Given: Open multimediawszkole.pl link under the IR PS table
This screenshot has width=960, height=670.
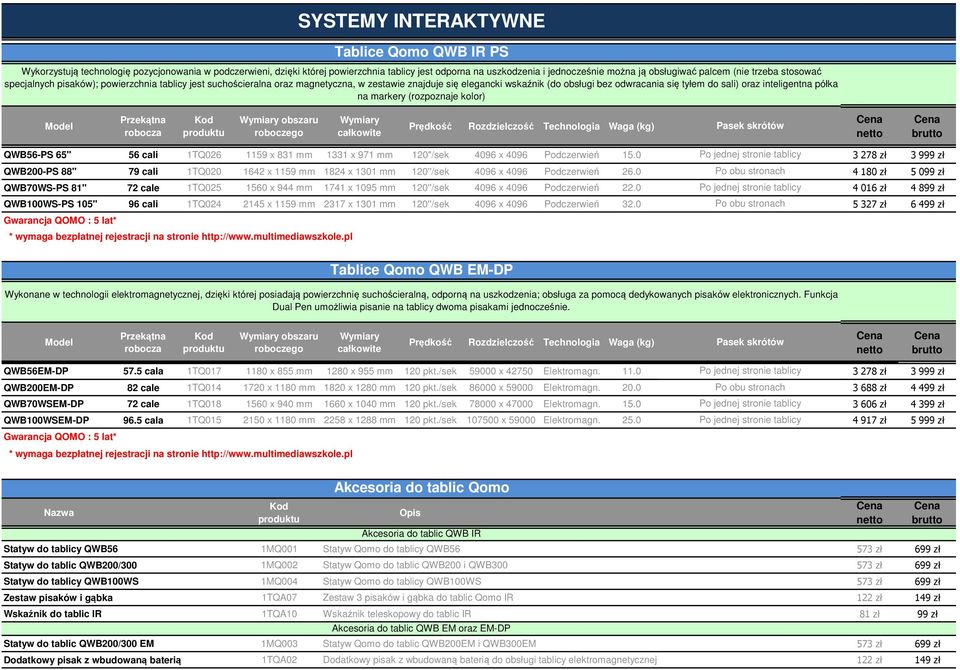Looking at the screenshot, I should pyautogui.click(x=277, y=236).
